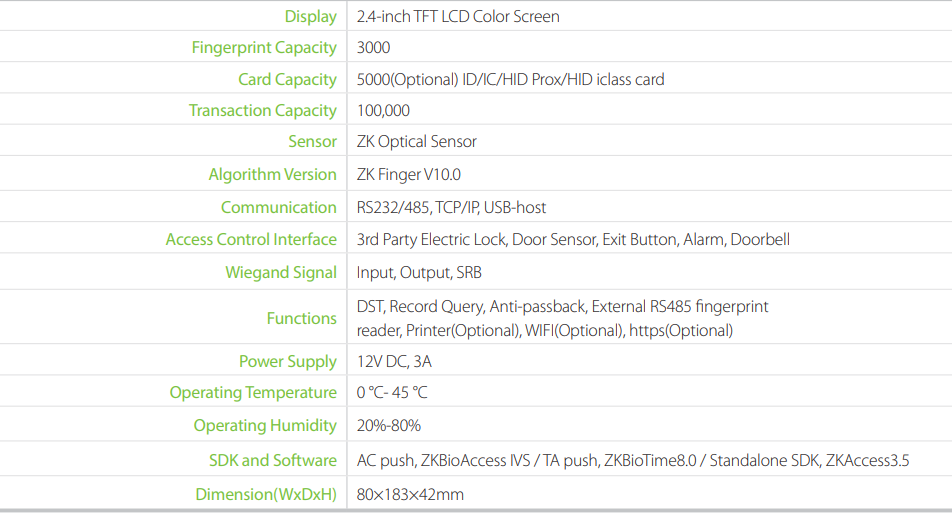Click the Display label
952x513 pixels.
pyautogui.click(x=310, y=16)
